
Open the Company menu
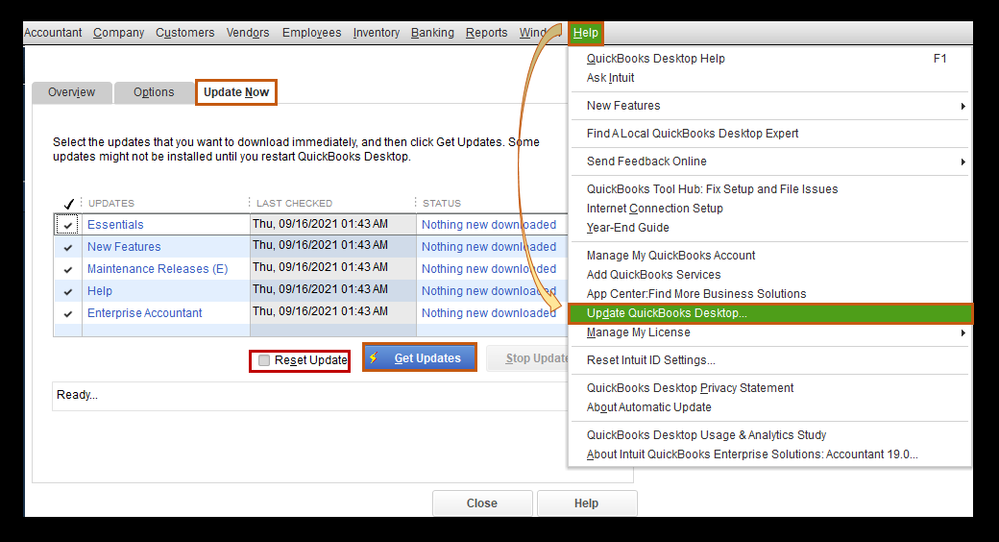[119, 32]
